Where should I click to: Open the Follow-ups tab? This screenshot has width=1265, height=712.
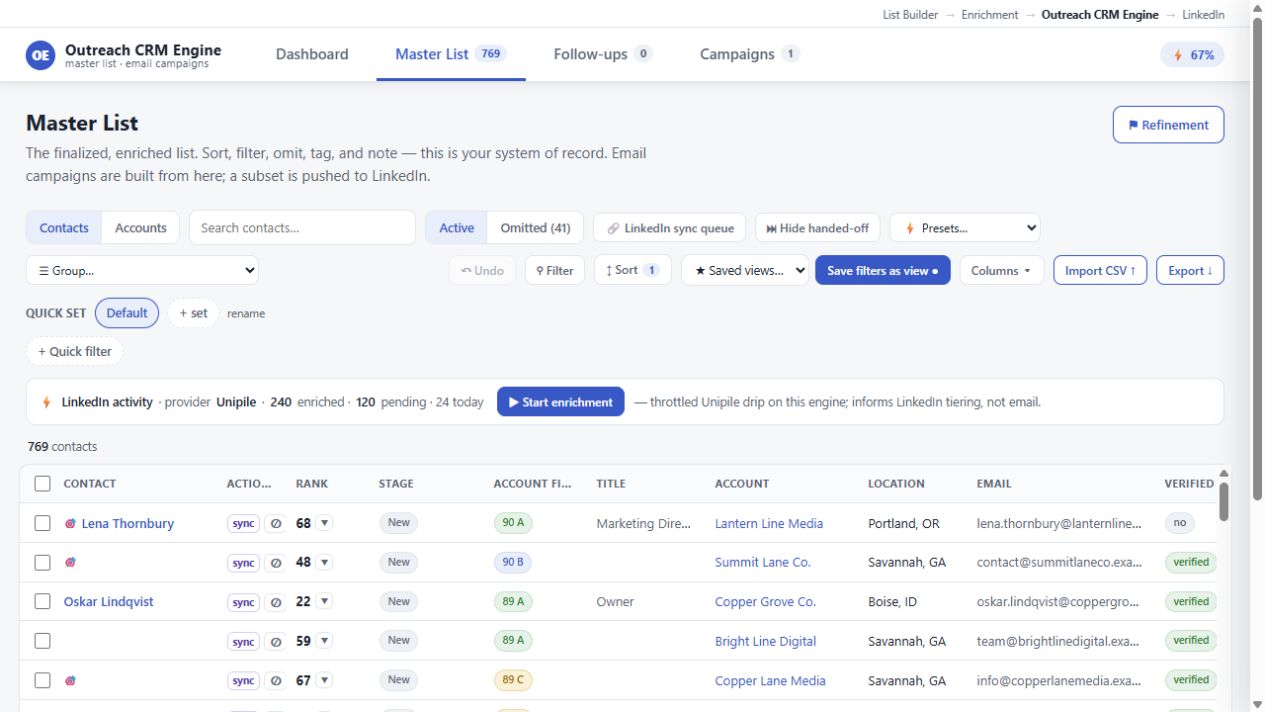pos(603,54)
